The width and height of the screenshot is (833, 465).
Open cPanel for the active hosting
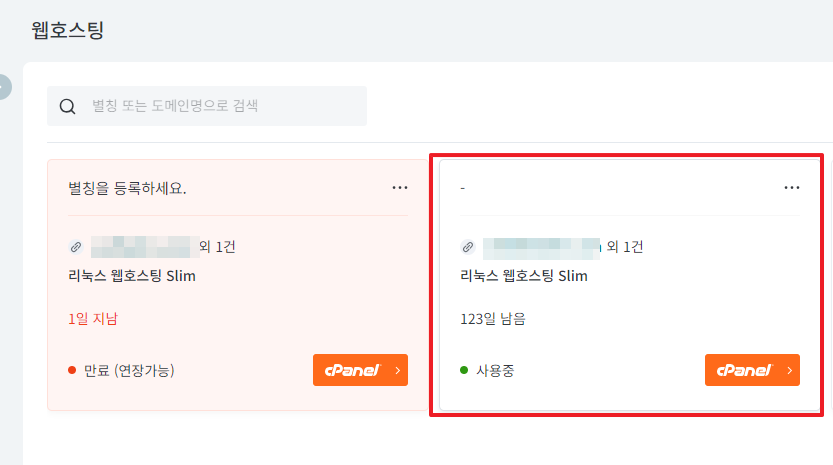click(x=744, y=370)
